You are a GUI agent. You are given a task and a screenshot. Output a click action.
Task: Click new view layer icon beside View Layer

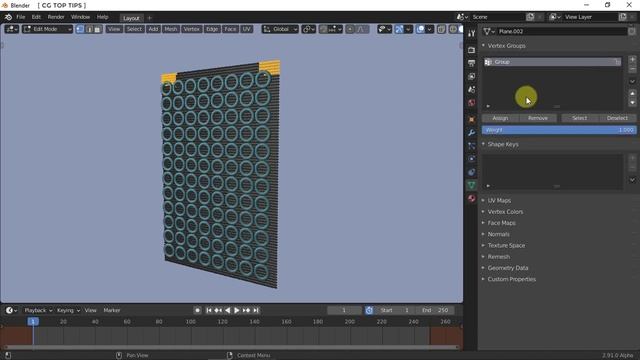[x=622, y=17]
